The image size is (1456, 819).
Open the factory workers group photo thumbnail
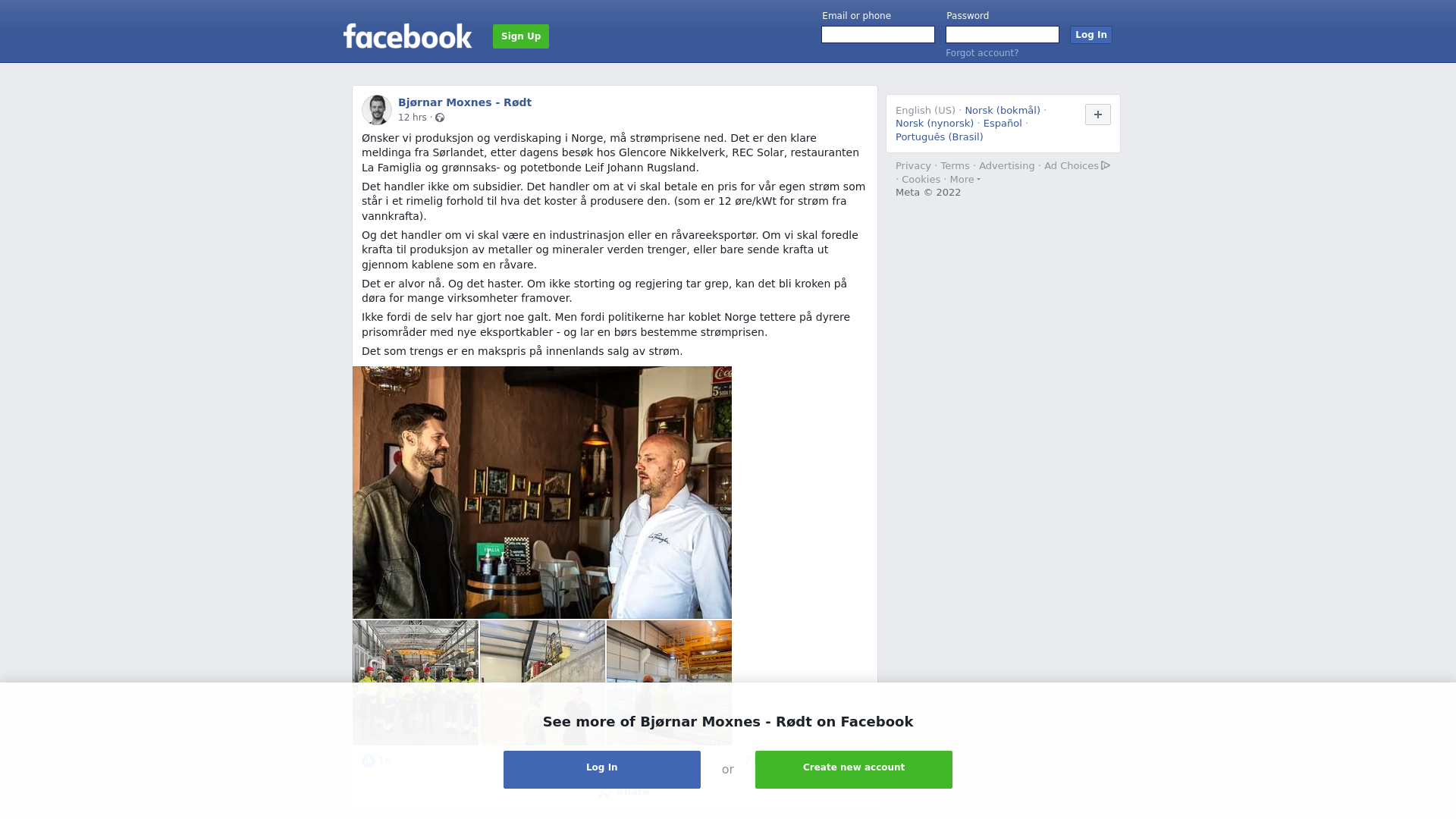(416, 682)
